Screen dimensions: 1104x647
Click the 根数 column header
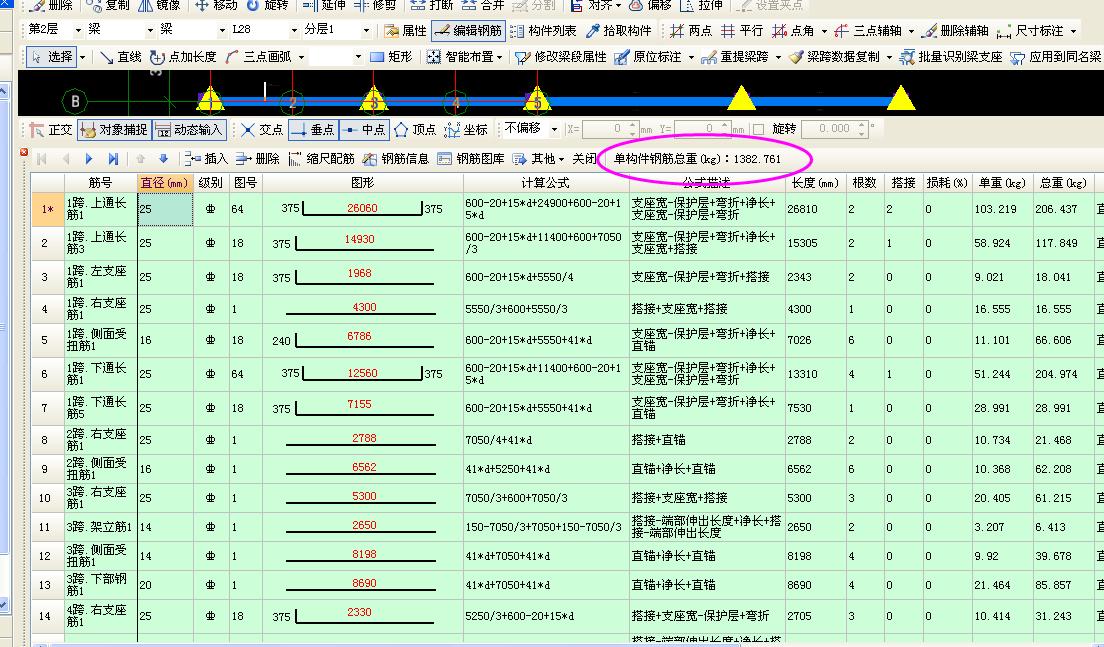point(864,183)
